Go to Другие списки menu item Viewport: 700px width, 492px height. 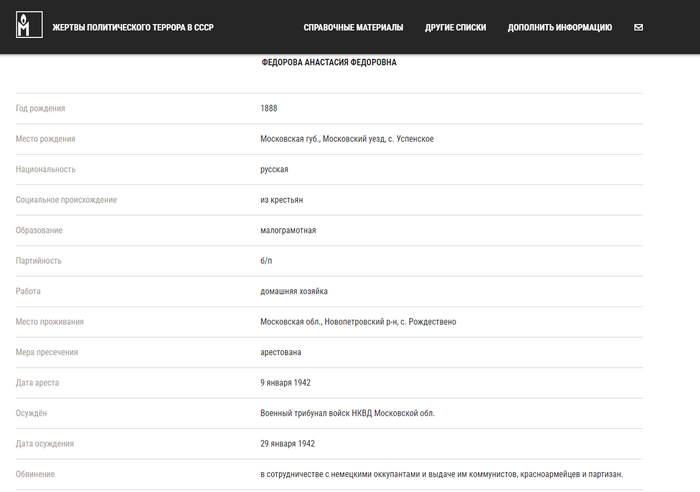point(455,27)
